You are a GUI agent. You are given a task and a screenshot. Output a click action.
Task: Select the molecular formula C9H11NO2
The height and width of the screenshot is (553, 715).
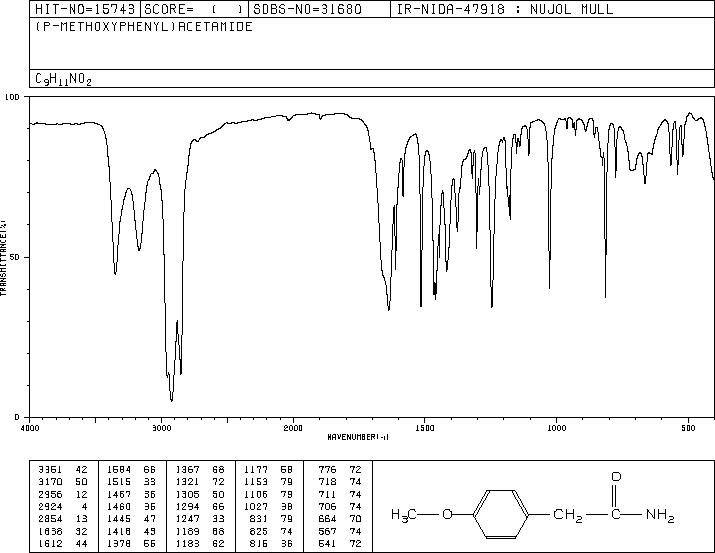[63, 79]
